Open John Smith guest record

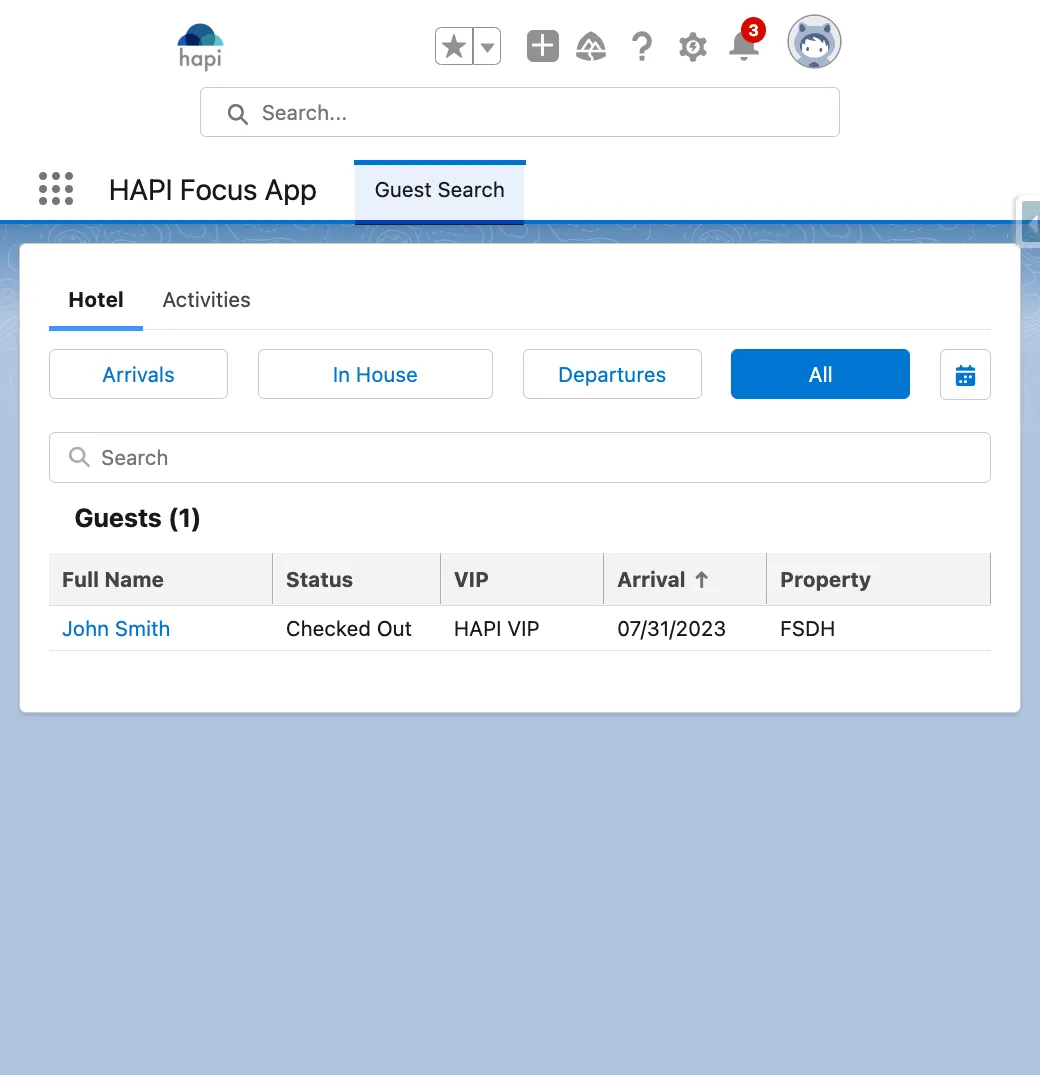click(x=116, y=629)
